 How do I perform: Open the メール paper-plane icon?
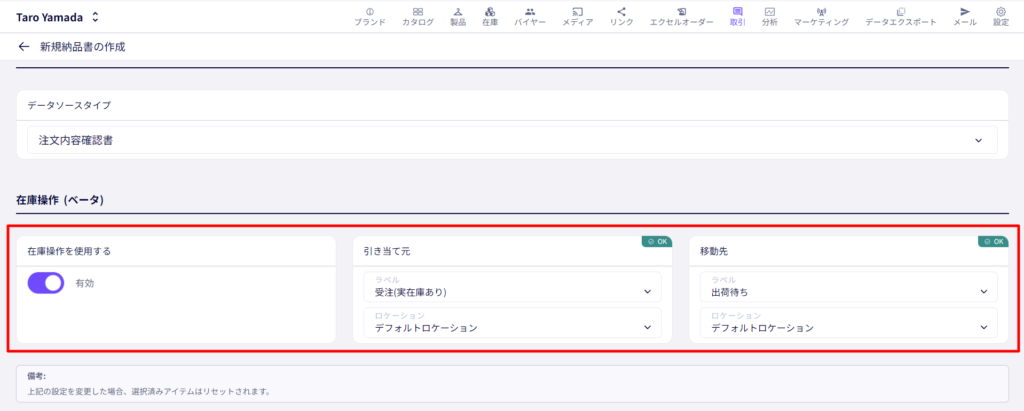coord(965,12)
